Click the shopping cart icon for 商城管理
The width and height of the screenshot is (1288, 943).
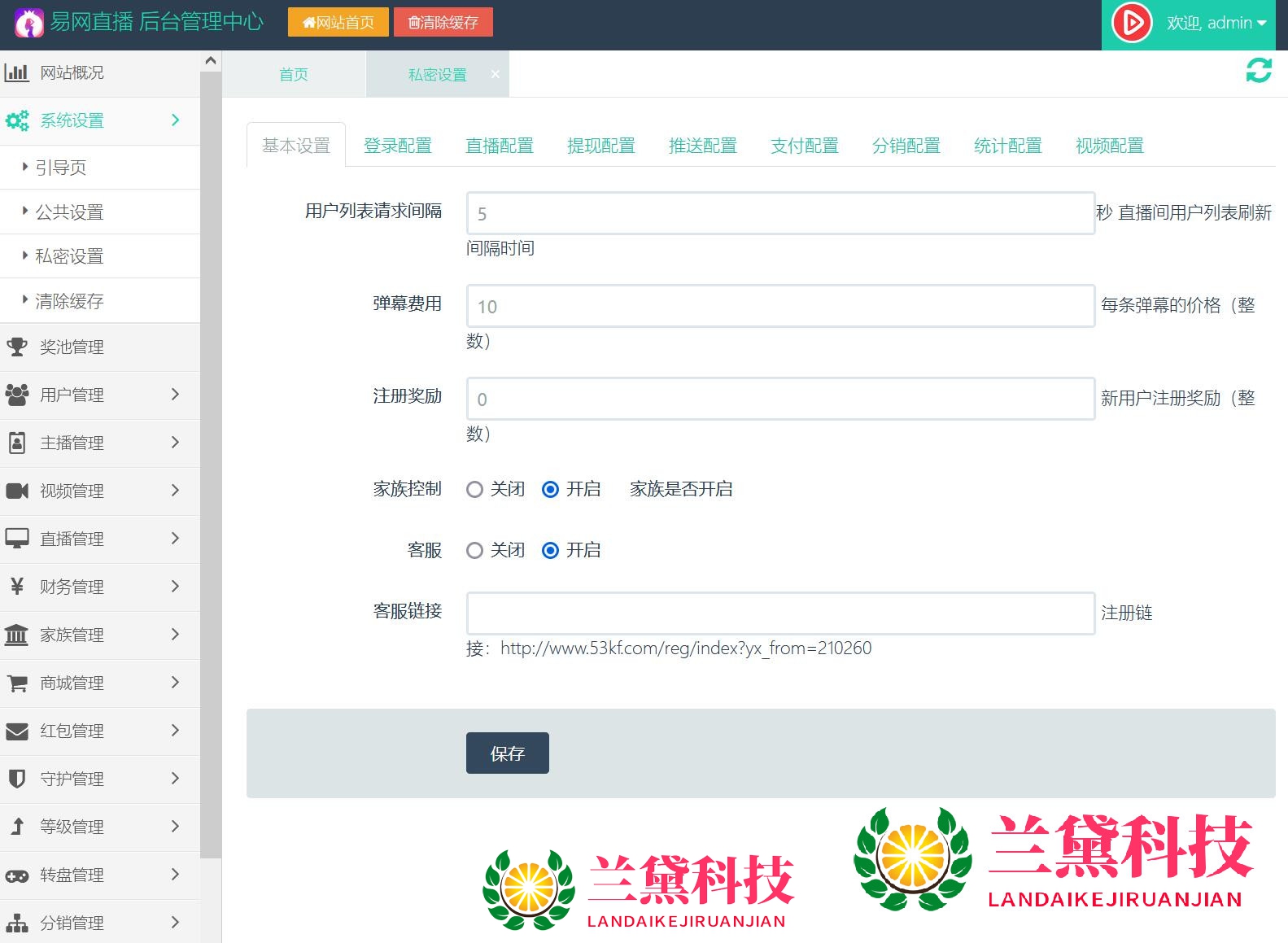point(17,683)
